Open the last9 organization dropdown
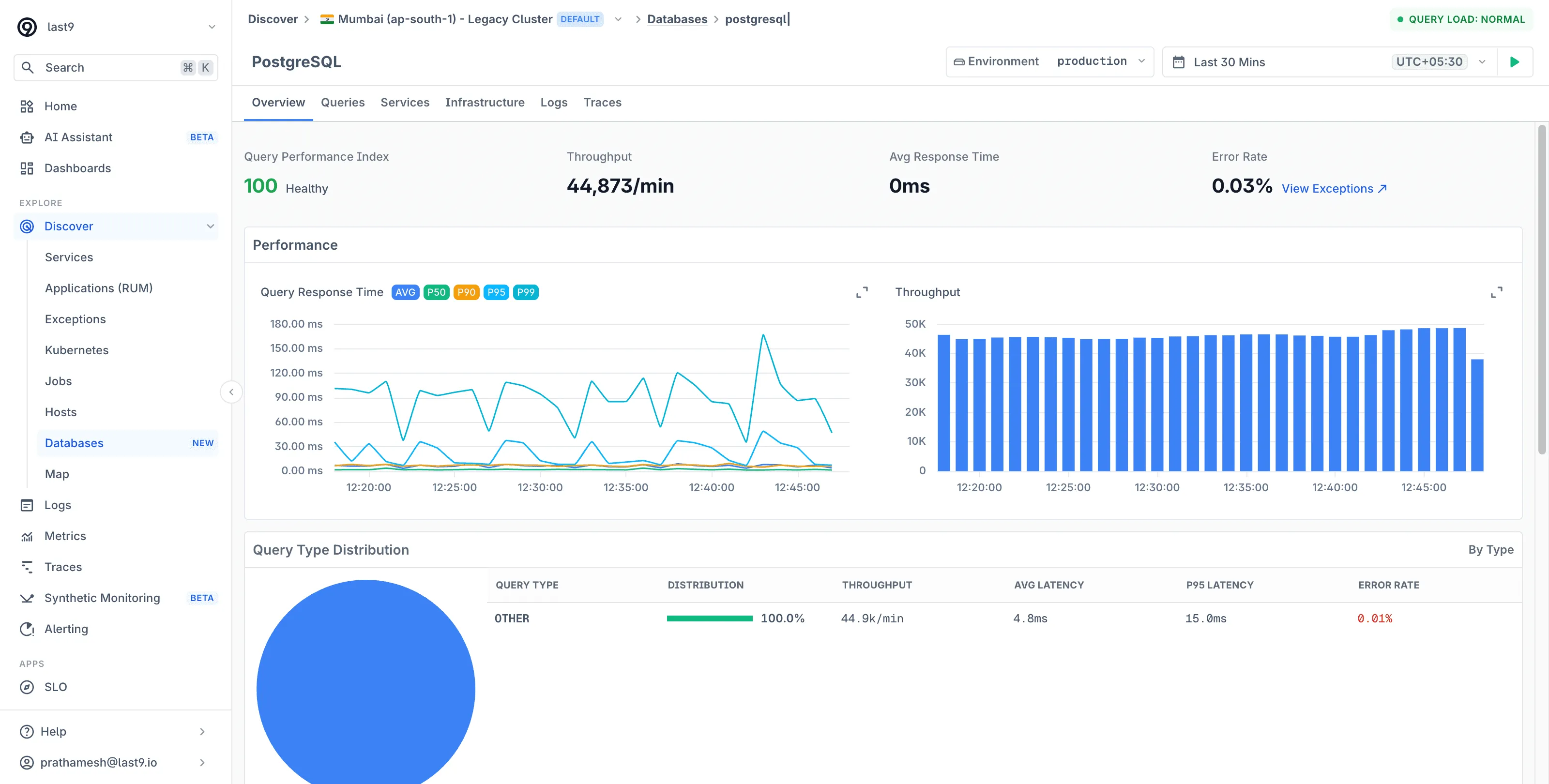 click(x=212, y=27)
